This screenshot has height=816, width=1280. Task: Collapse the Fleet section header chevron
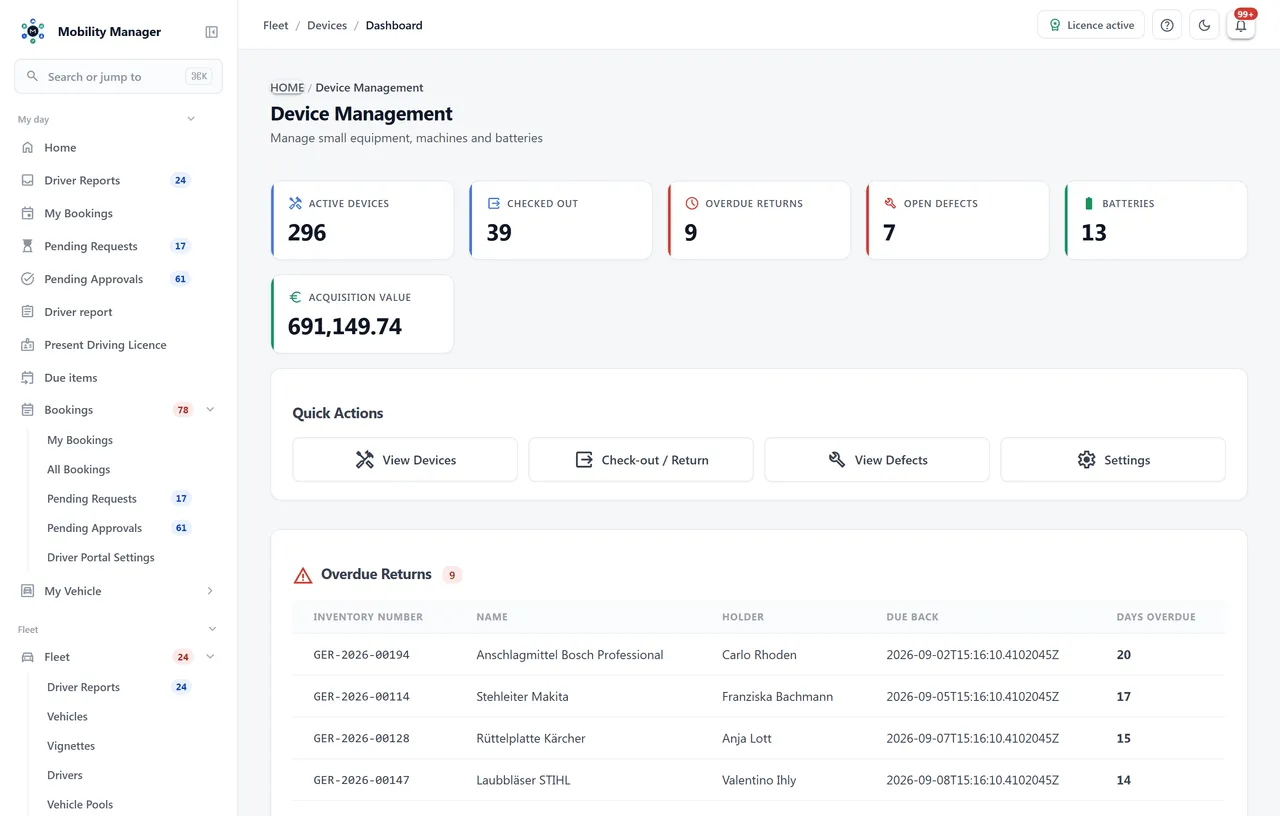[x=212, y=629]
